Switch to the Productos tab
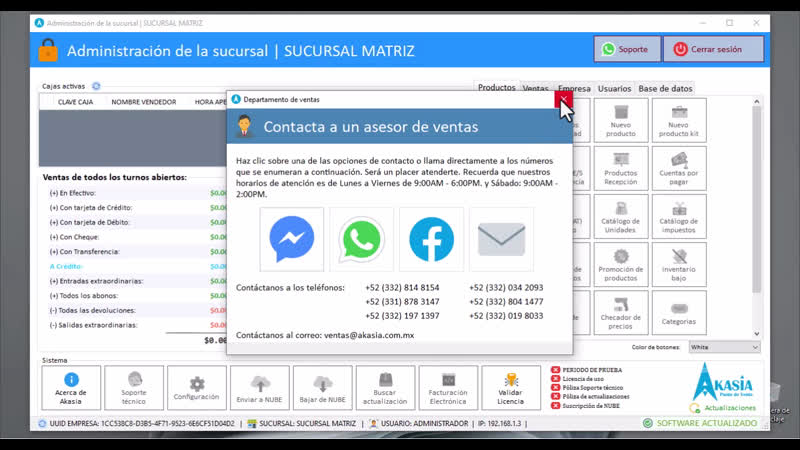The width and height of the screenshot is (800, 450). click(496, 88)
